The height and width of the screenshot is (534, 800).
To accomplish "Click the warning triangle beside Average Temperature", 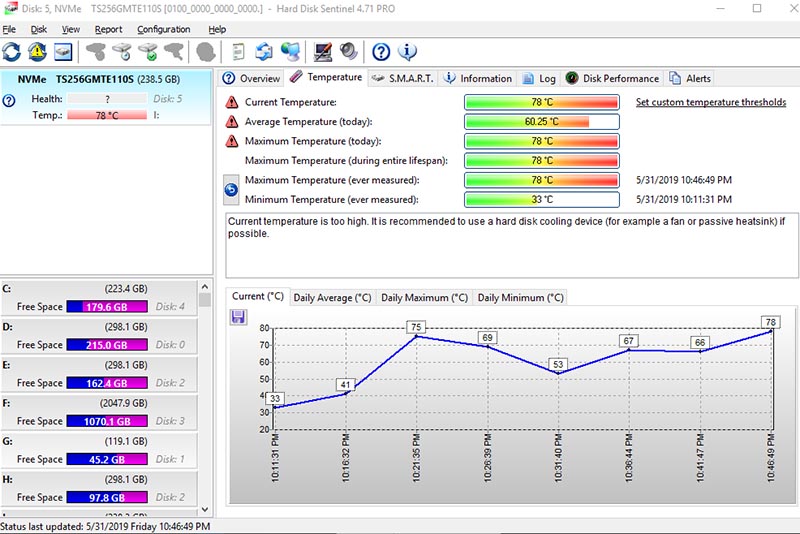I will (232, 121).
